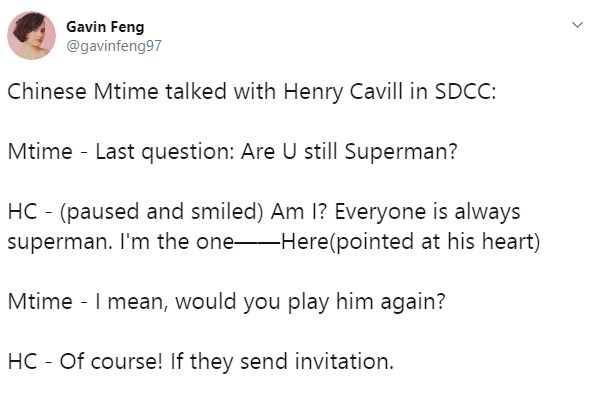The height and width of the screenshot is (395, 593).
Task: Click the 'Mtime -' label before 'I mean'
Action: [48, 302]
